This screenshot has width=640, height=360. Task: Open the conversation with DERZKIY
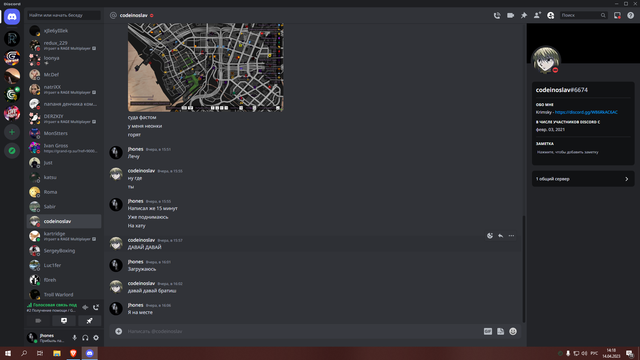(x=64, y=119)
